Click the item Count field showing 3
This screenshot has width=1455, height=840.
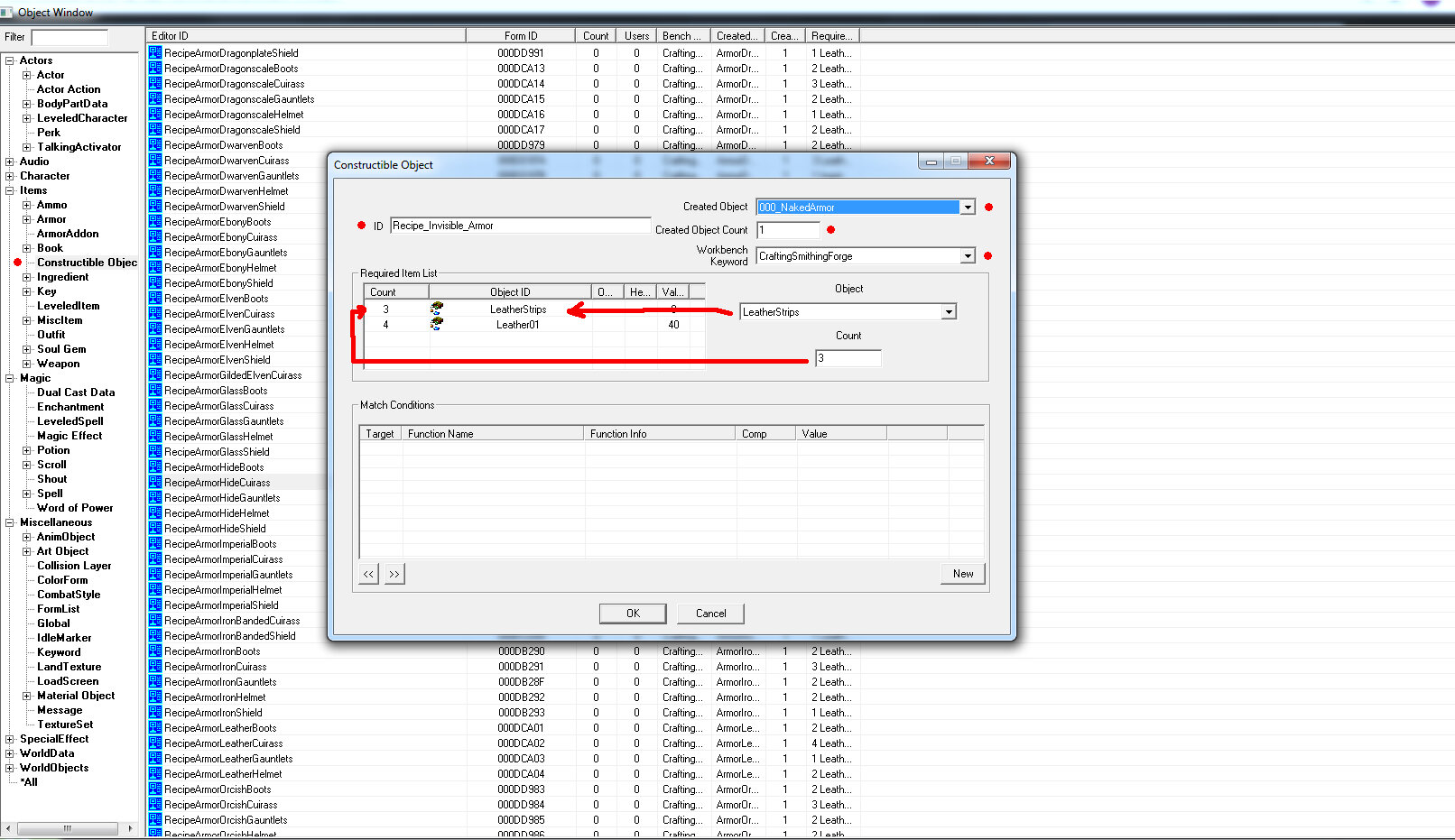pos(848,358)
